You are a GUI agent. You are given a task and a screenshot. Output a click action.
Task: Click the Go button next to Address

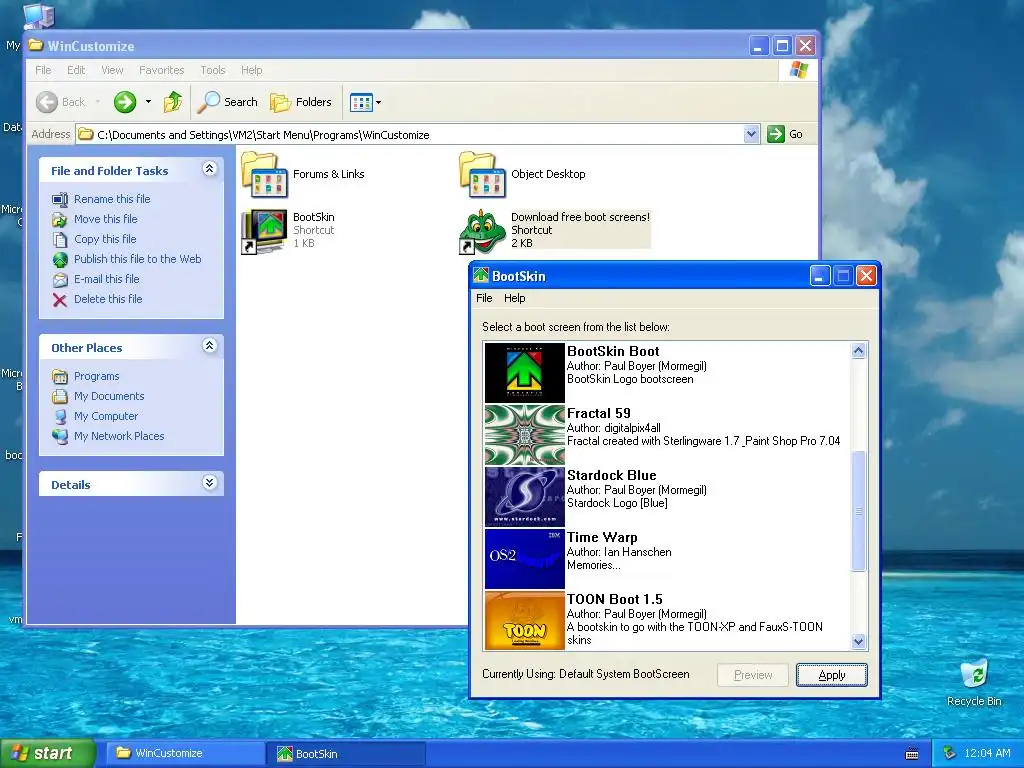pyautogui.click(x=785, y=135)
